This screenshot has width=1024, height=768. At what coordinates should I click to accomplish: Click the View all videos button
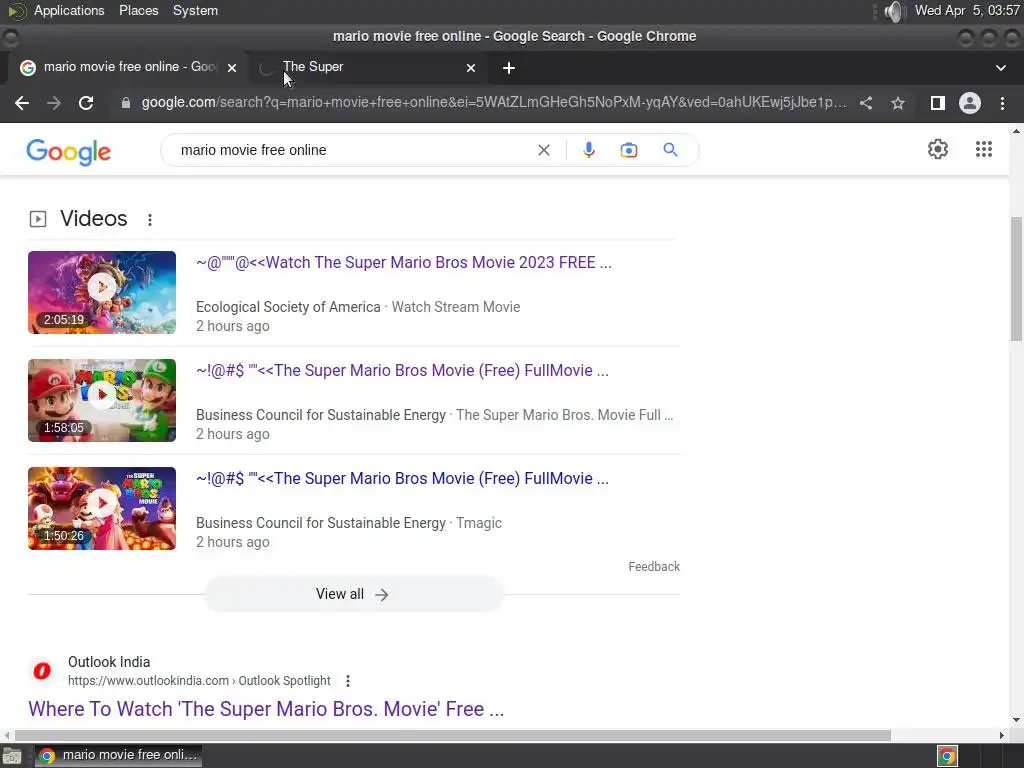pyautogui.click(x=353, y=594)
